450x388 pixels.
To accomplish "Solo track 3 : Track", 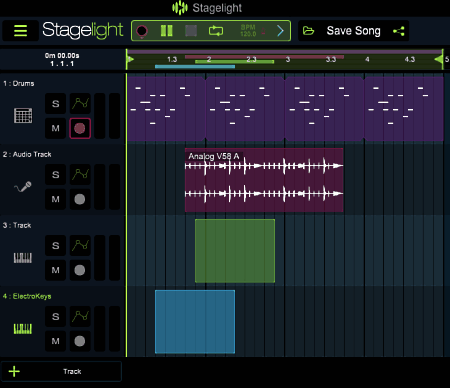I will 55,246.
